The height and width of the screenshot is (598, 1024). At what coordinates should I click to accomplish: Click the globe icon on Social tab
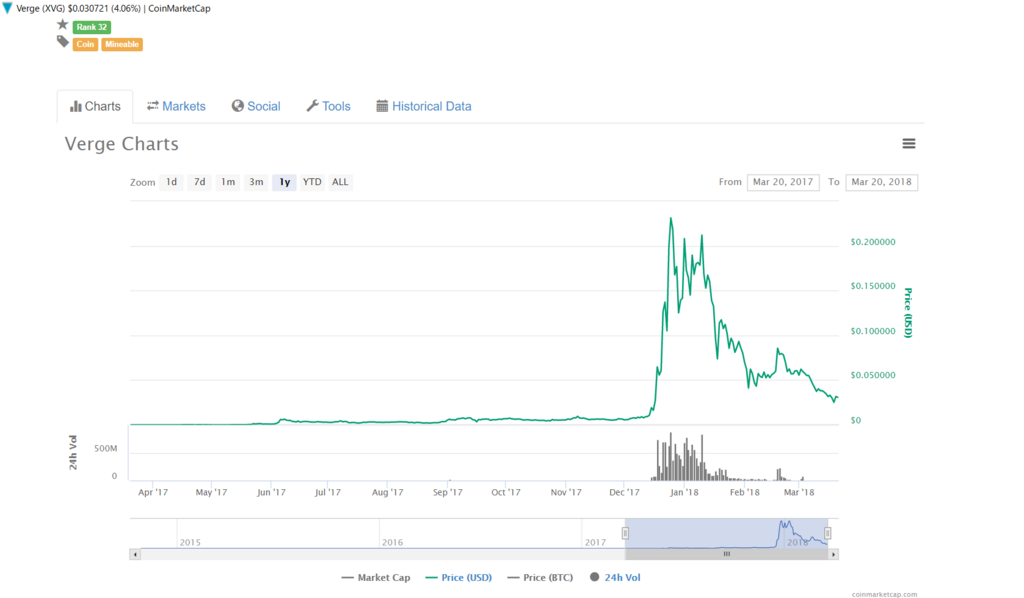point(238,106)
